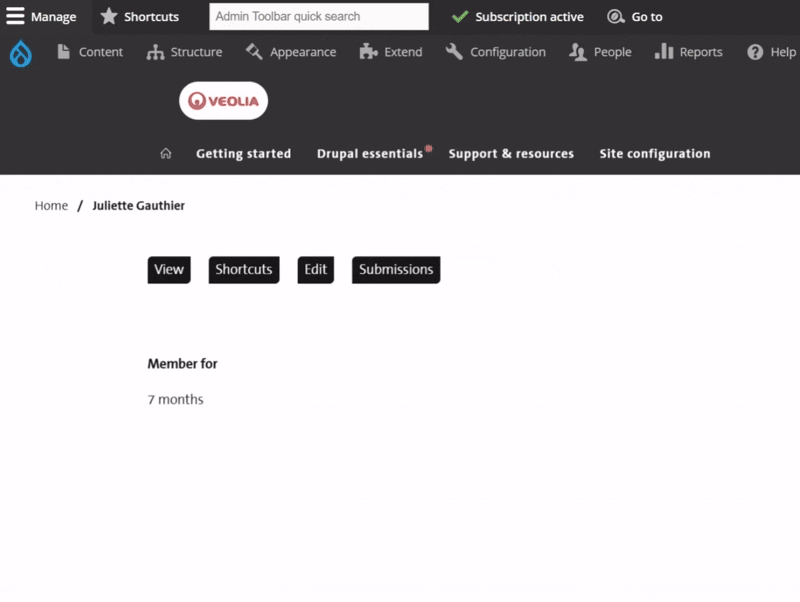800x602 pixels.
Task: Check the Subscription active status indicator
Action: (517, 16)
